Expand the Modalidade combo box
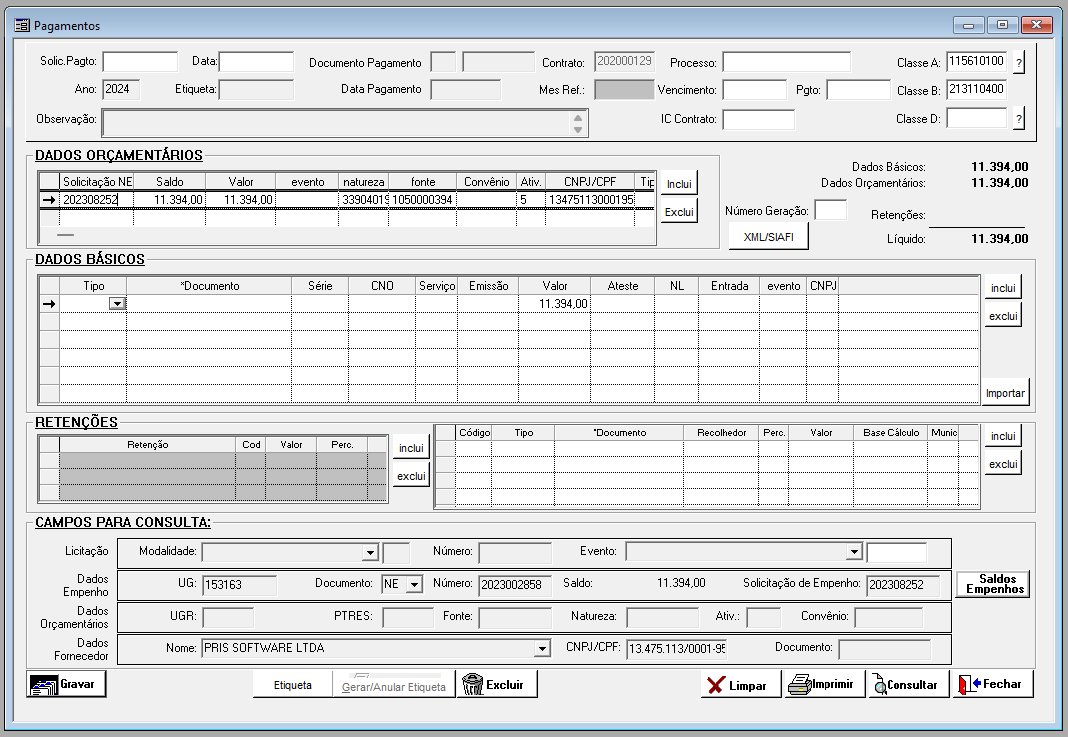 click(x=369, y=552)
